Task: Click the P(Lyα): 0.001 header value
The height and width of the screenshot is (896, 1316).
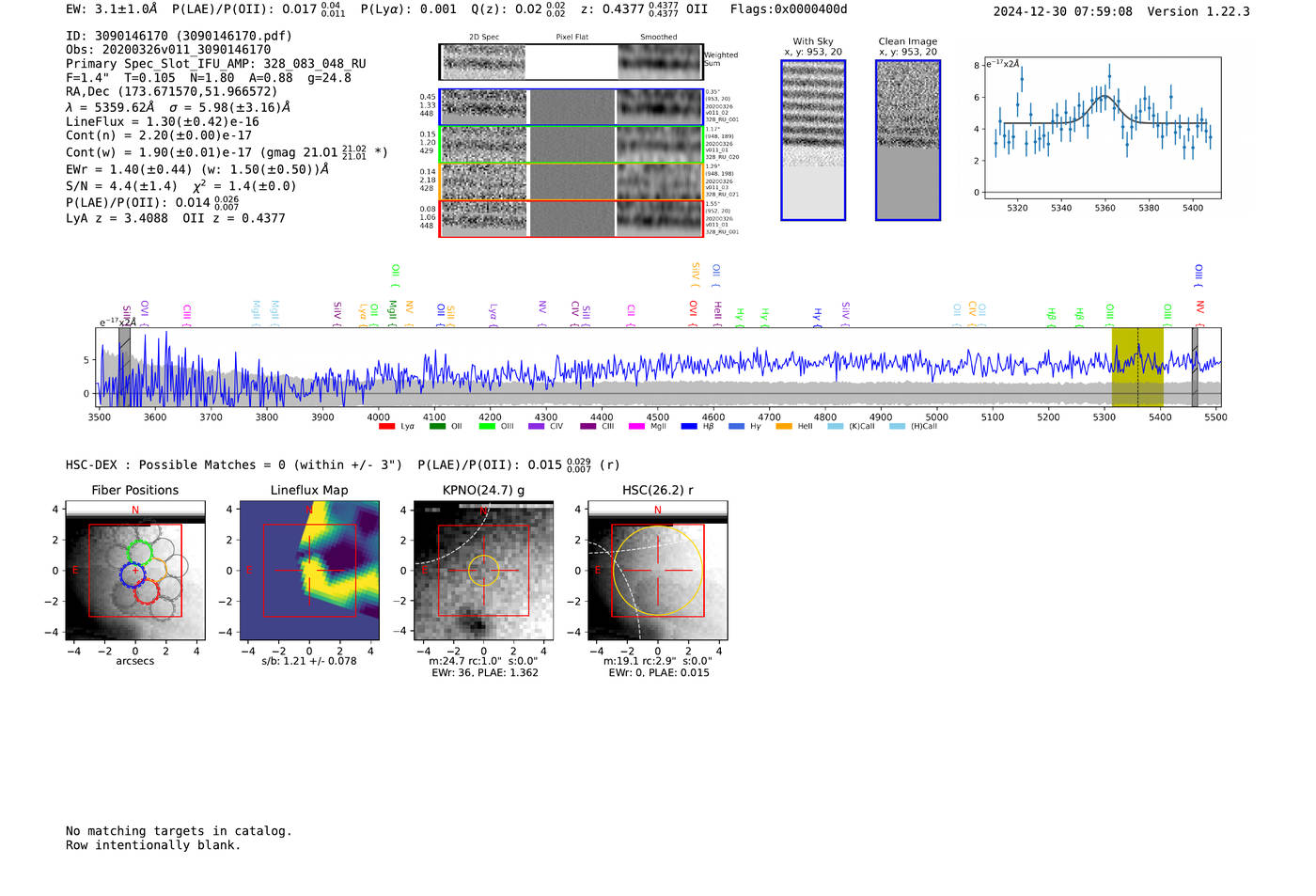Action: click(409, 9)
